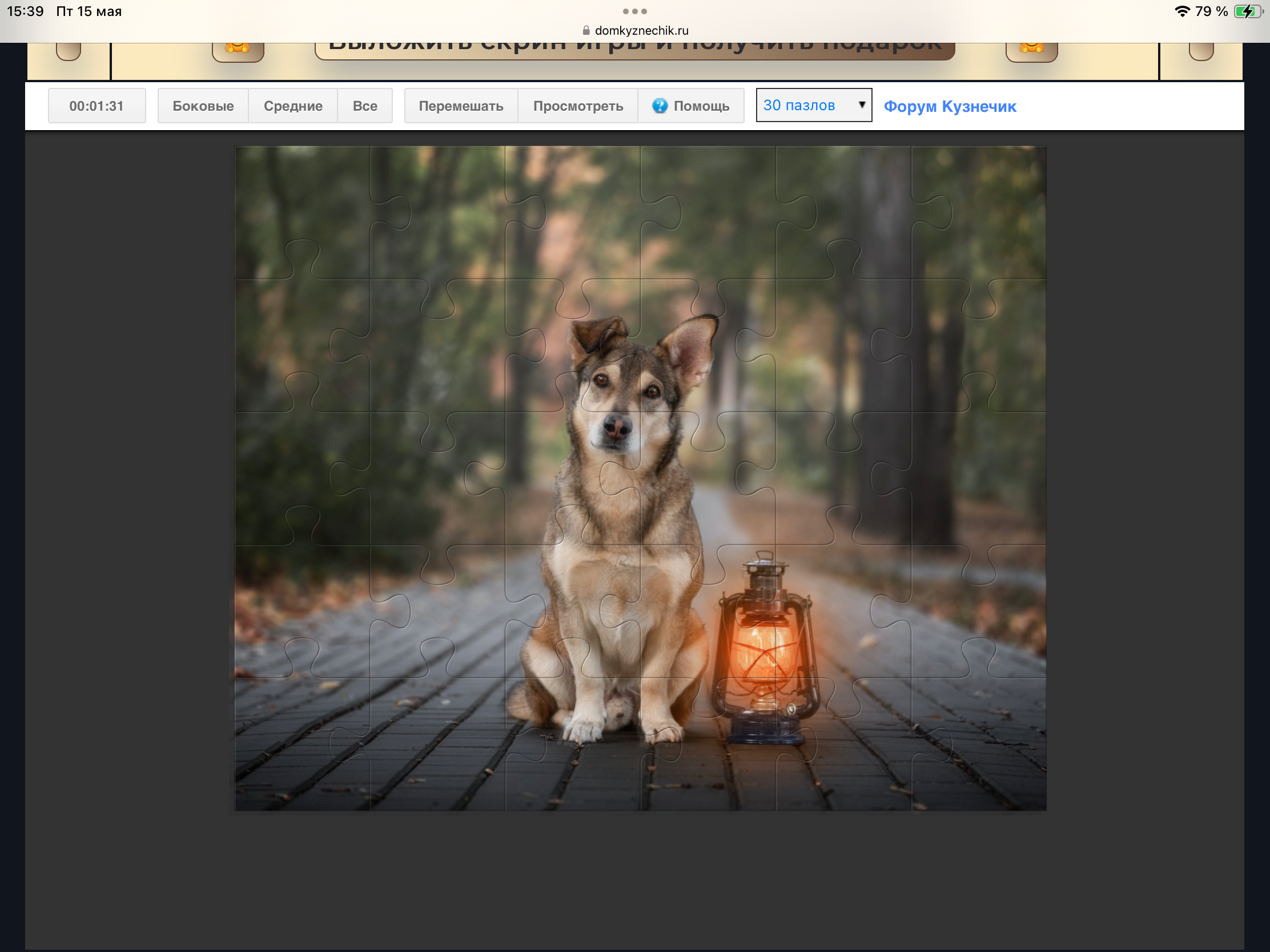Click the right orange badge in the banner

coord(1032,51)
